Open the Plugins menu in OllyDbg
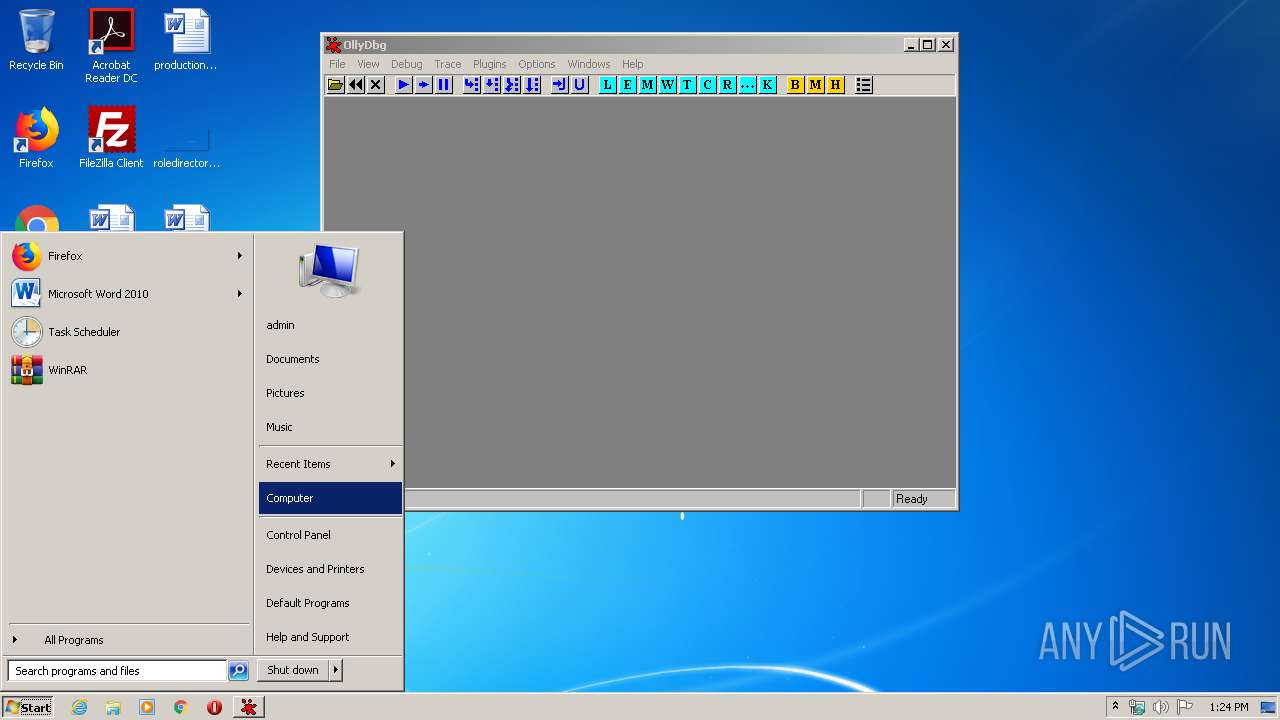 tap(489, 64)
